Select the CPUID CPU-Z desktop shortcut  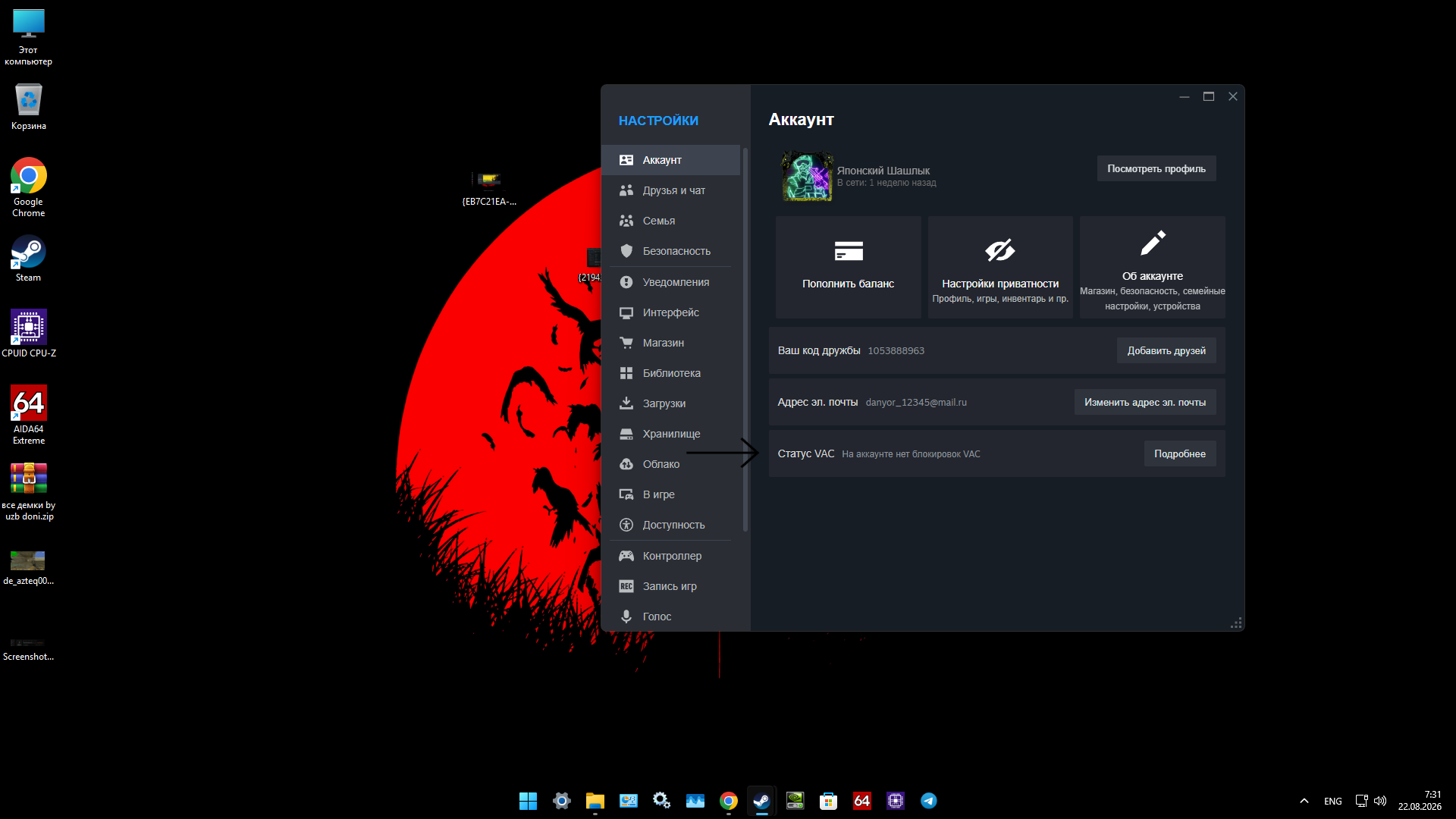pyautogui.click(x=29, y=334)
